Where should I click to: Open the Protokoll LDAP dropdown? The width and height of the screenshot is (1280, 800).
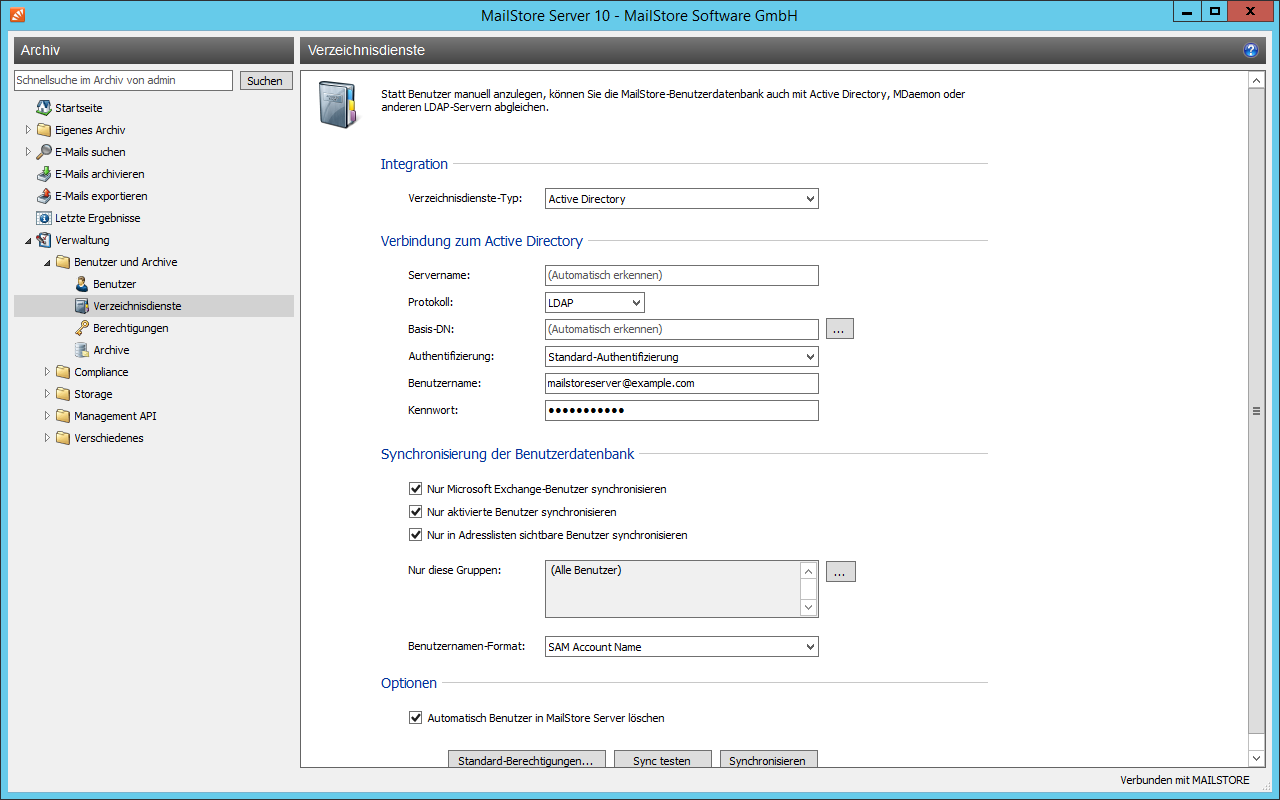click(595, 302)
